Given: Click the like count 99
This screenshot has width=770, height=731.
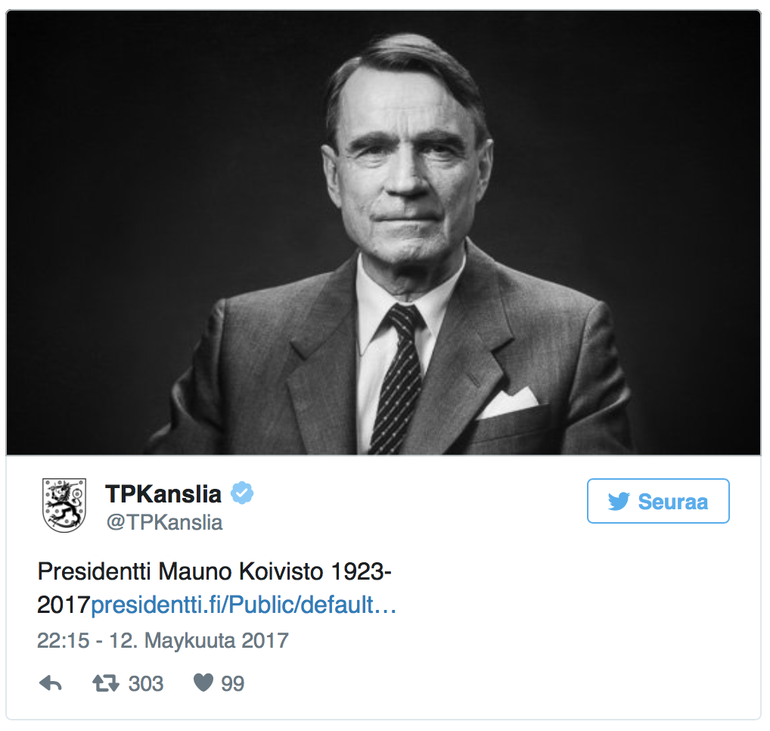Looking at the screenshot, I should pyautogui.click(x=233, y=683).
